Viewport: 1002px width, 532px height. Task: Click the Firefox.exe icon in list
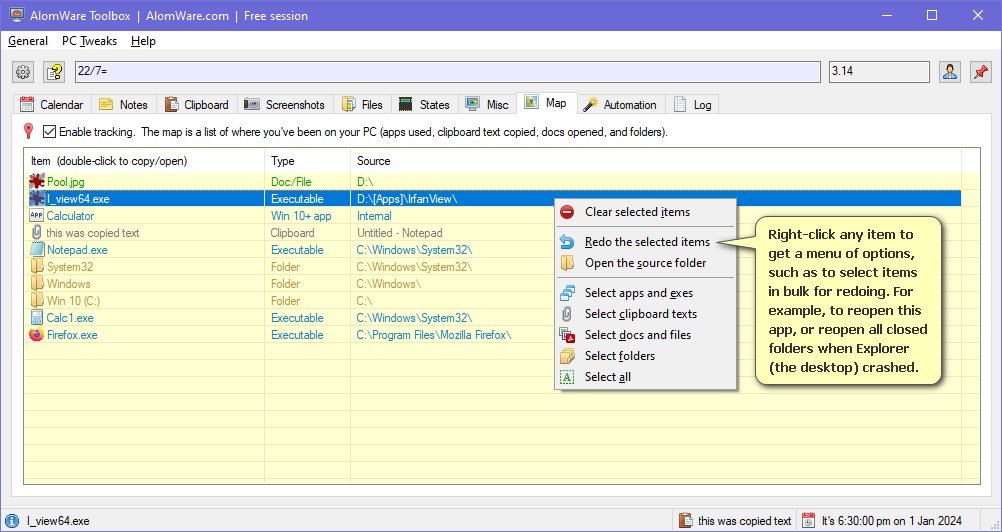pyautogui.click(x=37, y=335)
